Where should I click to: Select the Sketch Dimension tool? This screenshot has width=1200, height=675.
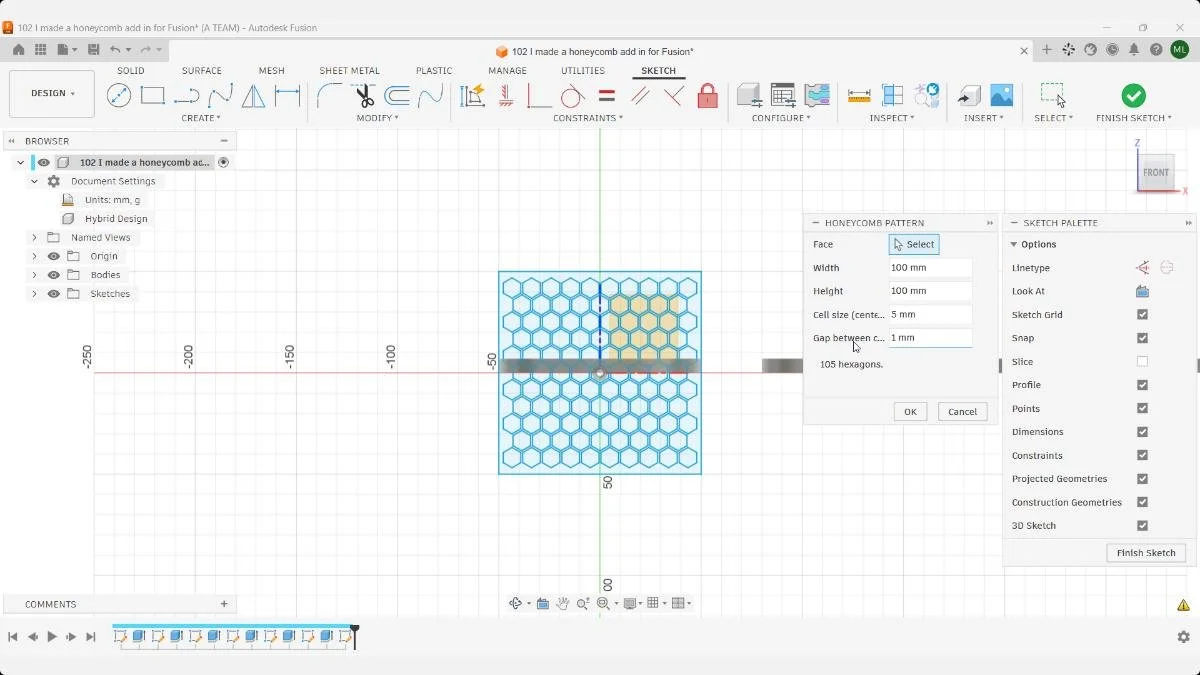pyautogui.click(x=288, y=96)
